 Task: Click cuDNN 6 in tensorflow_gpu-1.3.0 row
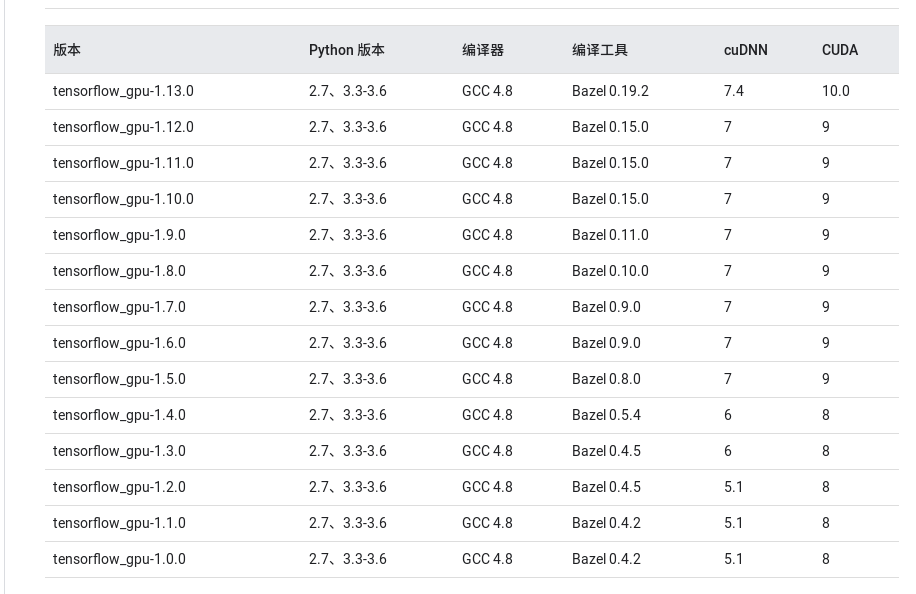coord(728,451)
